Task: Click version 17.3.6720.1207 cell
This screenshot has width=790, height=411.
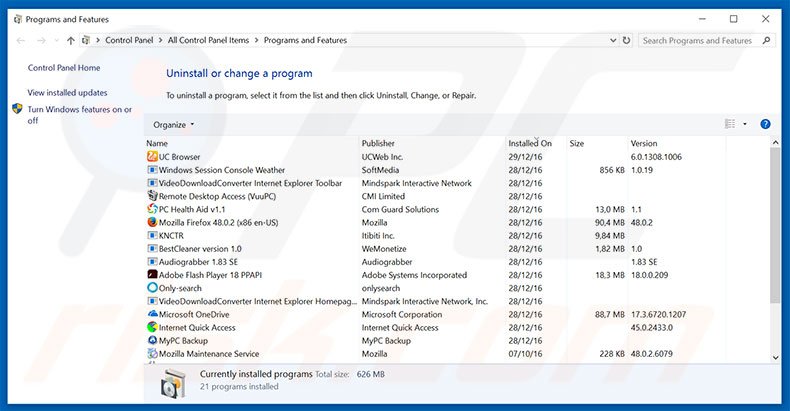Action: point(658,314)
